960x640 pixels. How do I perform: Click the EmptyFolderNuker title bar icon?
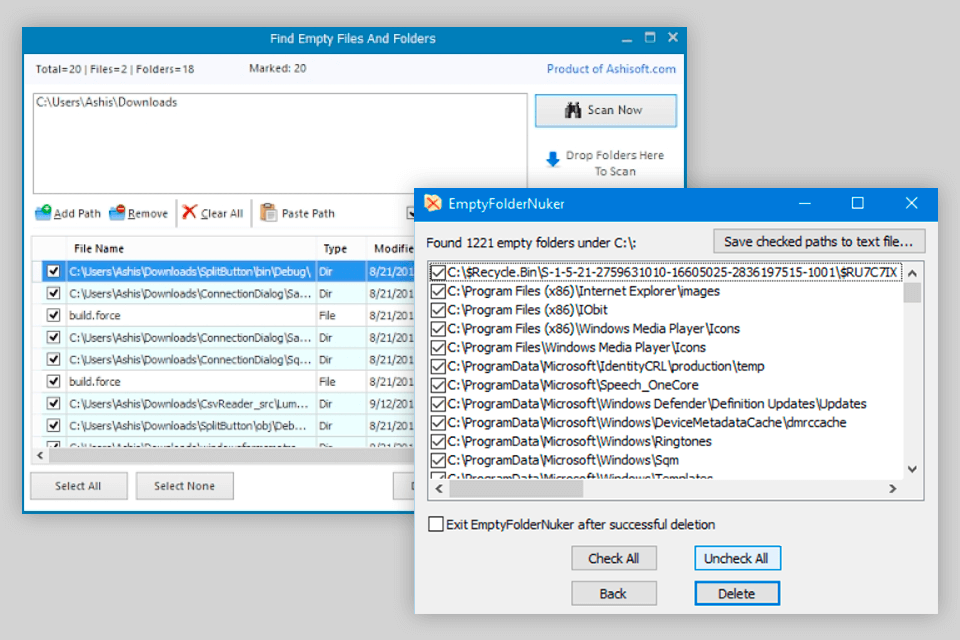pos(432,203)
